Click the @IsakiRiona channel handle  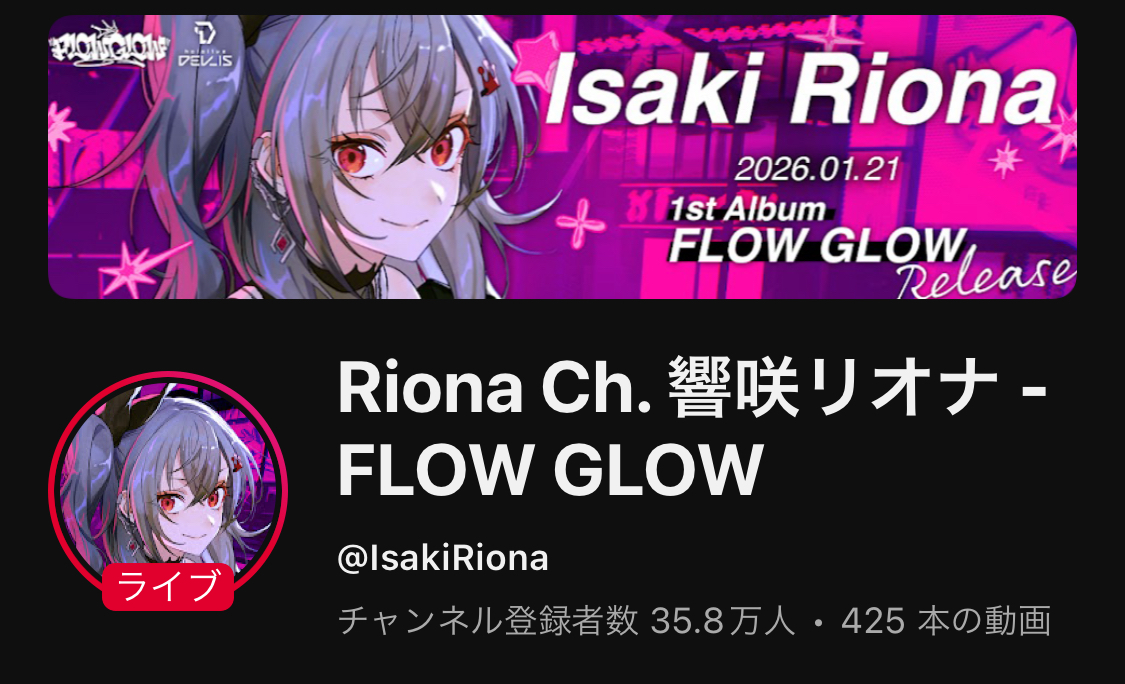pos(443,558)
